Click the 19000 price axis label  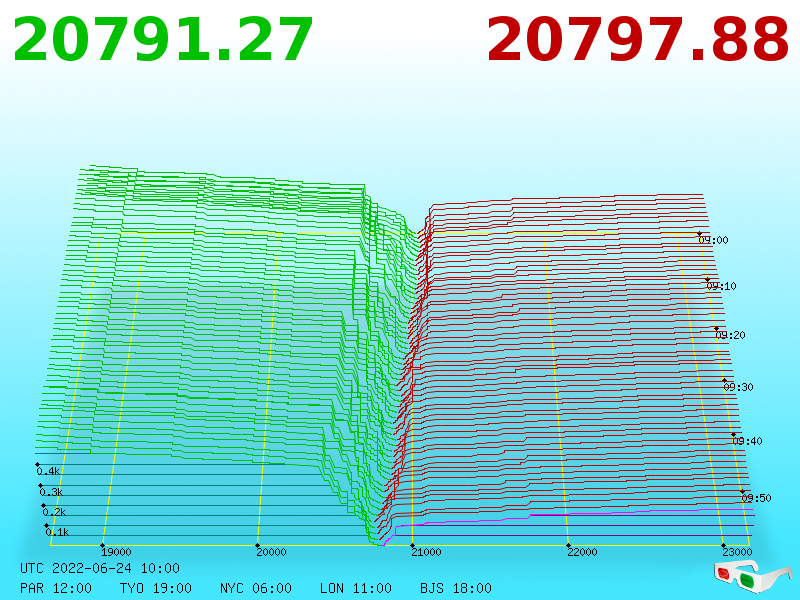pyautogui.click(x=116, y=552)
